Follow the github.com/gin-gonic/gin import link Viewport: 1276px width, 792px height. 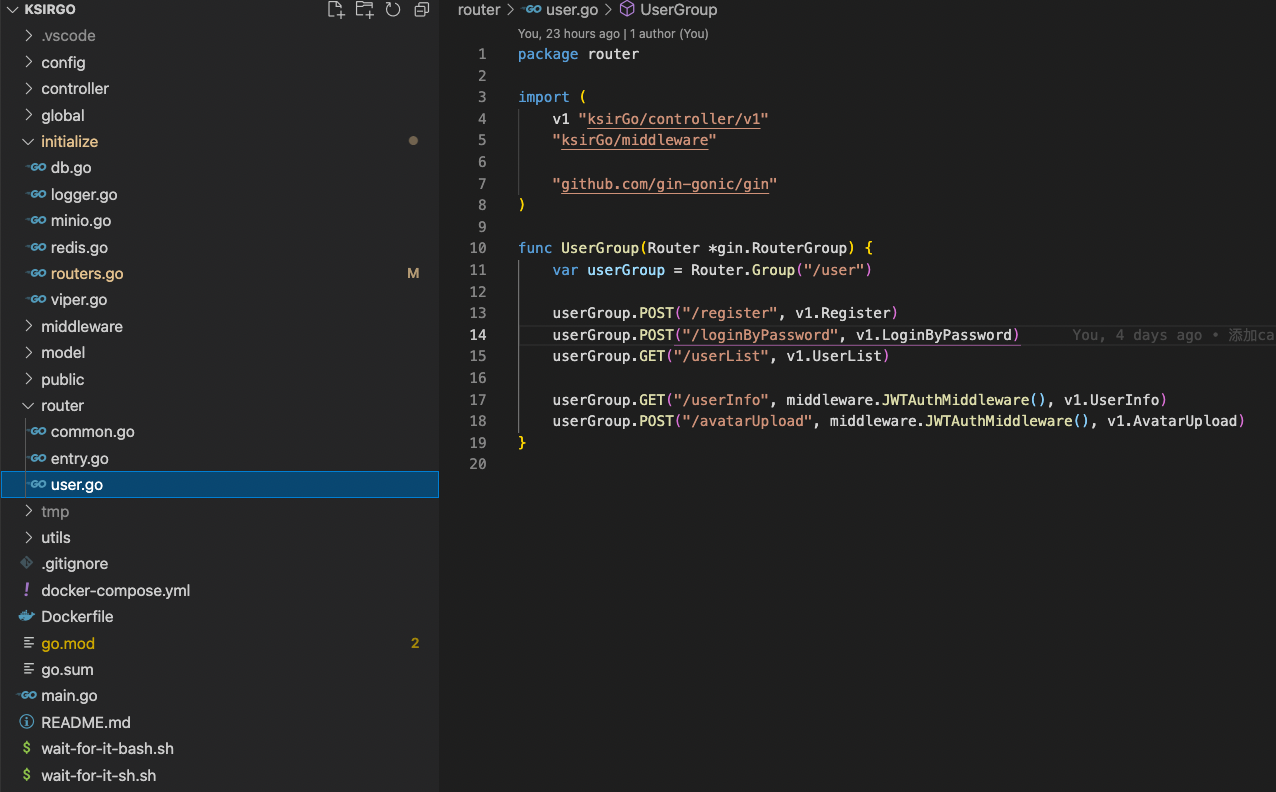coord(664,184)
